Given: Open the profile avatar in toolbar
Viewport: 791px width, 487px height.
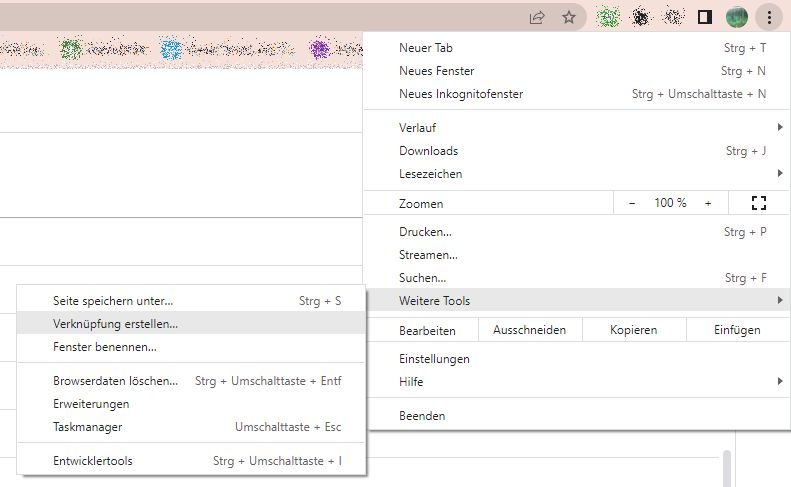Looking at the screenshot, I should pyautogui.click(x=737, y=18).
